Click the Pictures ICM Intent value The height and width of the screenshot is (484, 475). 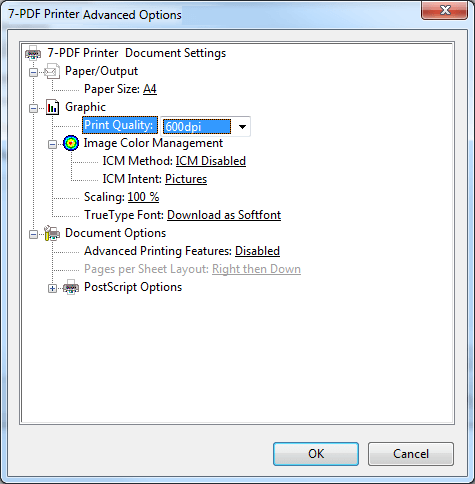click(186, 179)
